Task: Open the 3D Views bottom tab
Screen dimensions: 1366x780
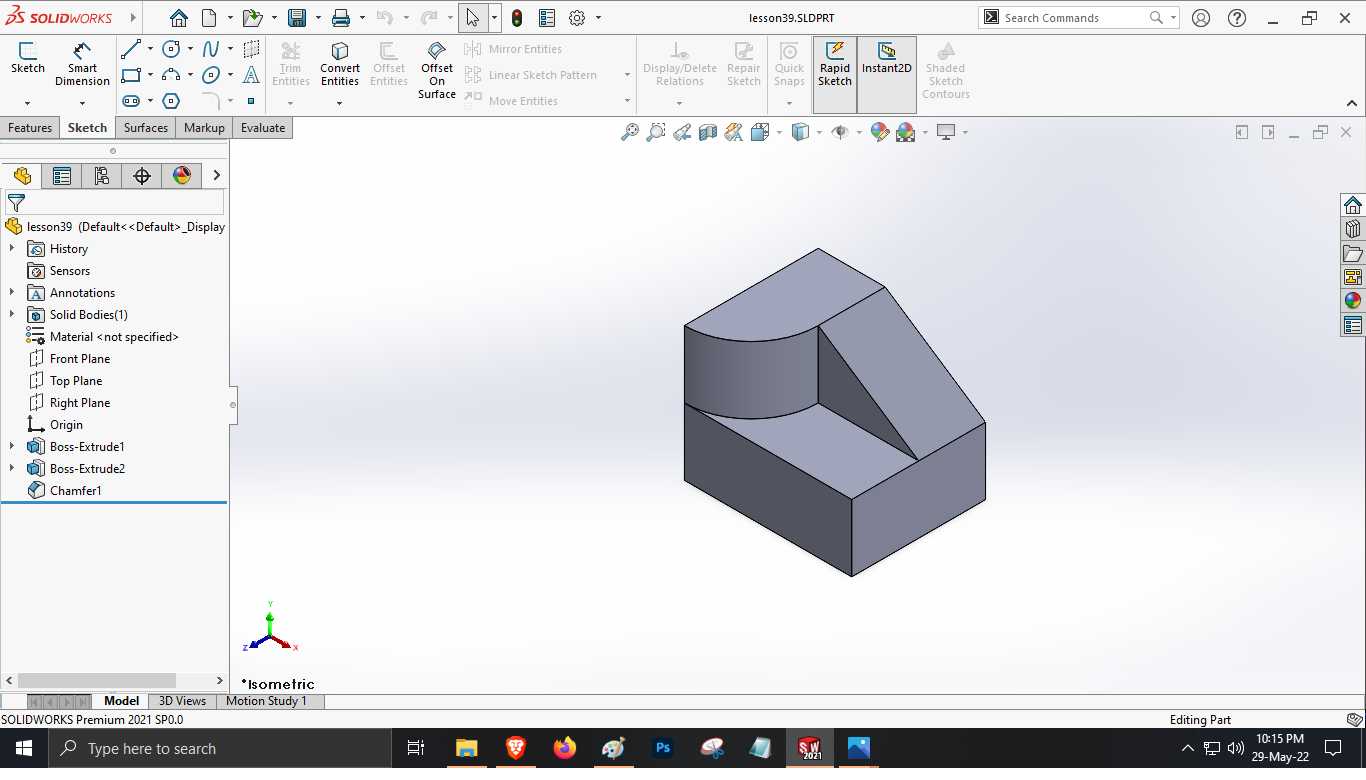Action: (182, 701)
